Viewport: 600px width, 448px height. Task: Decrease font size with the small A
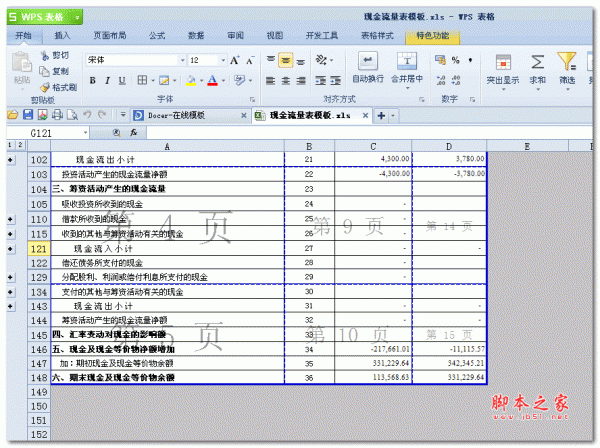pos(249,60)
